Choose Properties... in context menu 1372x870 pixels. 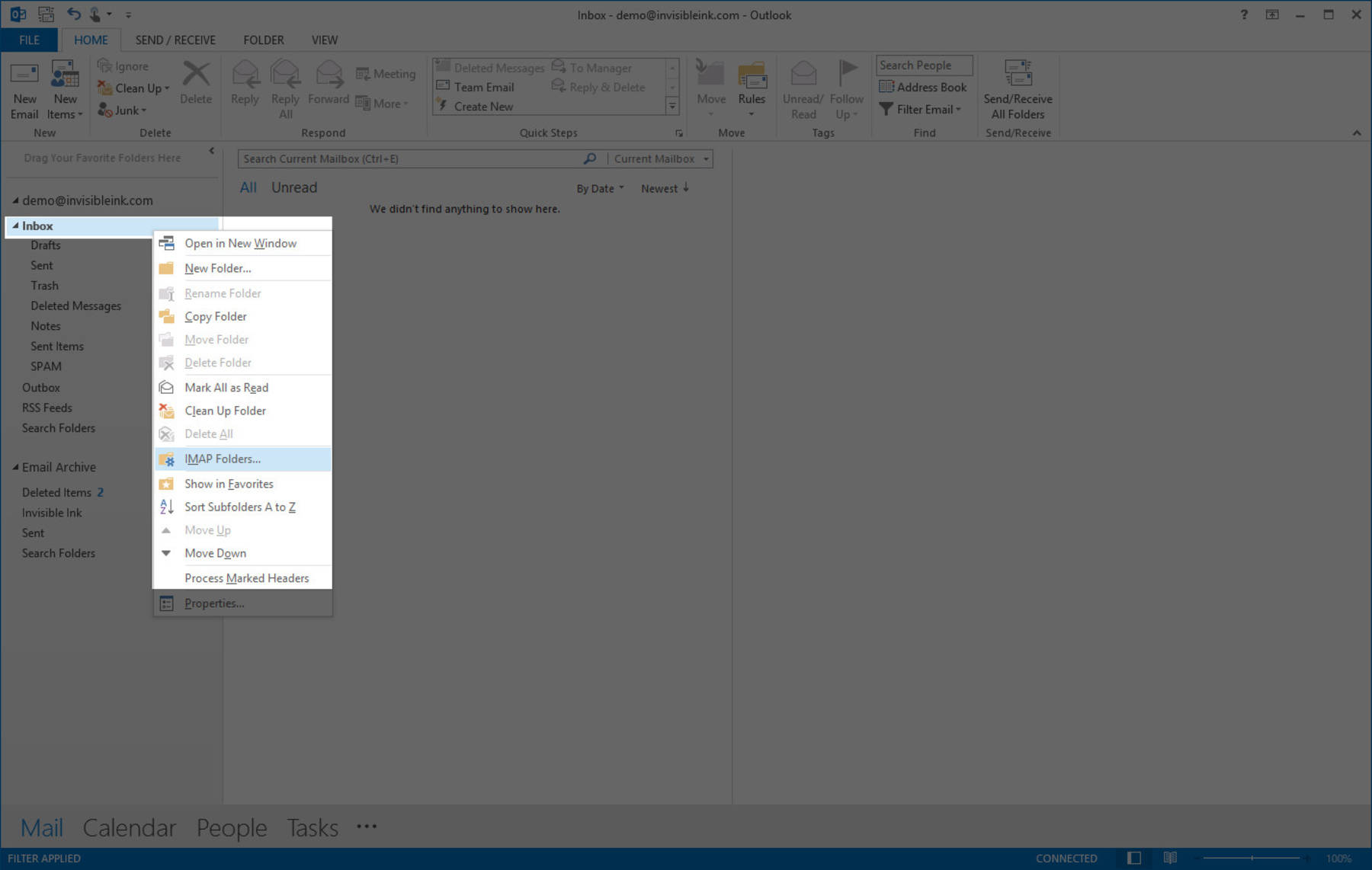[x=243, y=603]
